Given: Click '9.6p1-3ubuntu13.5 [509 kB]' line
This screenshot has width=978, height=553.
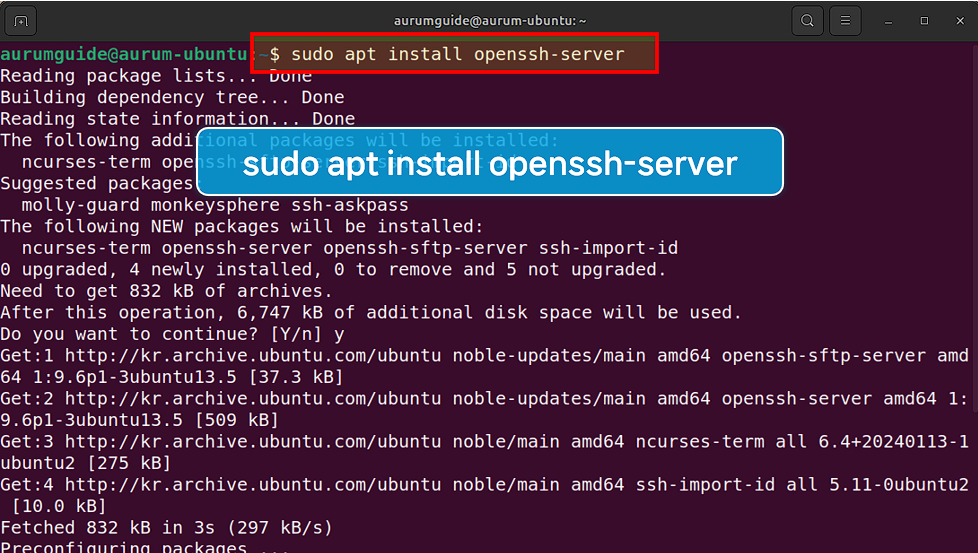Looking at the screenshot, I should [x=140, y=420].
